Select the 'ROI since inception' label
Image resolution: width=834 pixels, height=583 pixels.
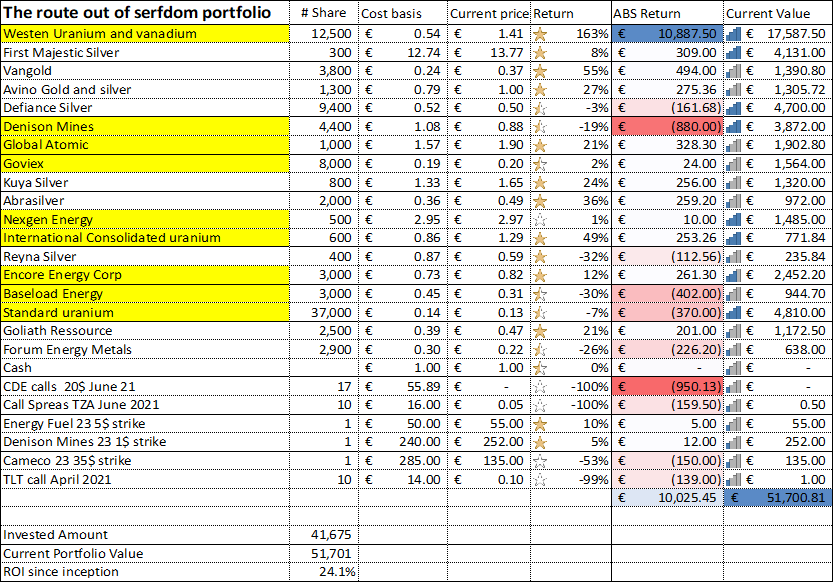point(61,572)
